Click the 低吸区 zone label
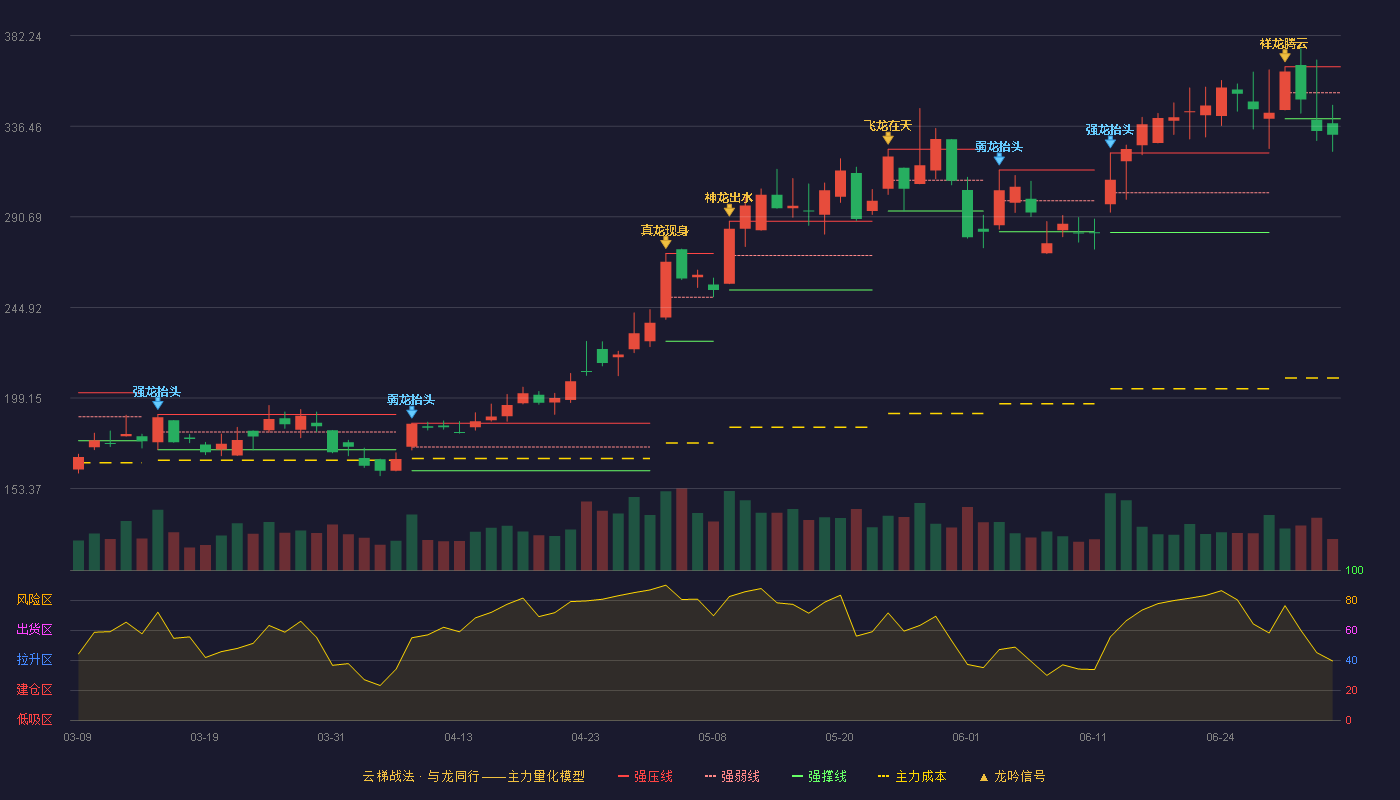1400x800 pixels. click(34, 720)
